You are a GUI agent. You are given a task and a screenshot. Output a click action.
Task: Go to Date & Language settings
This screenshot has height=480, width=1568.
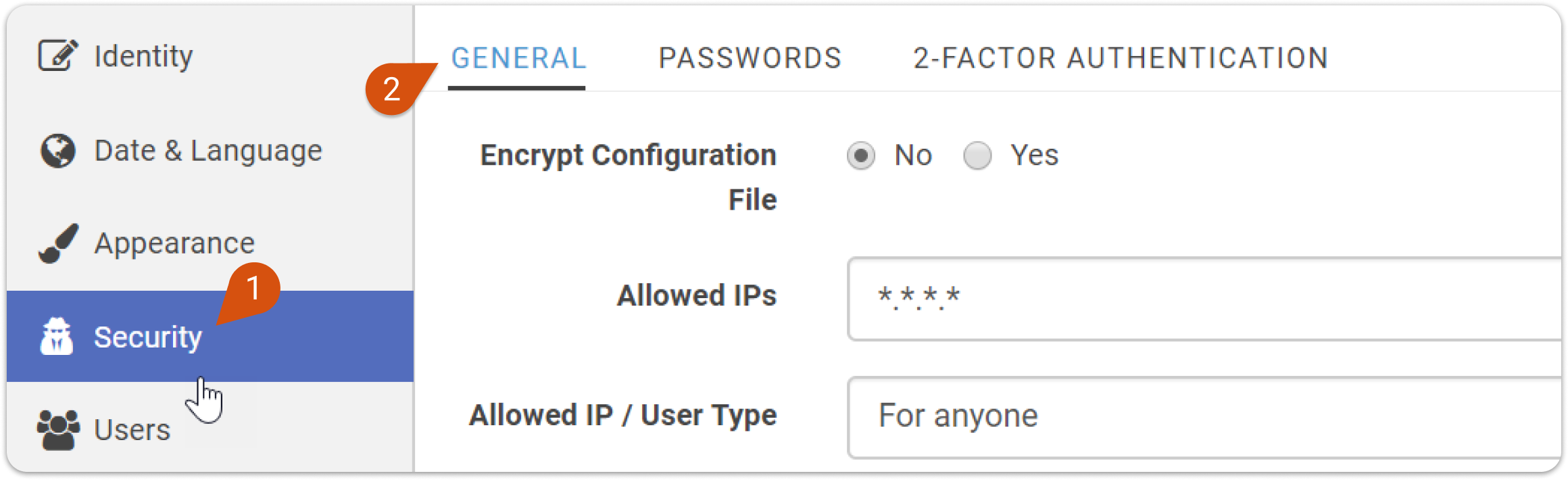coord(210,151)
